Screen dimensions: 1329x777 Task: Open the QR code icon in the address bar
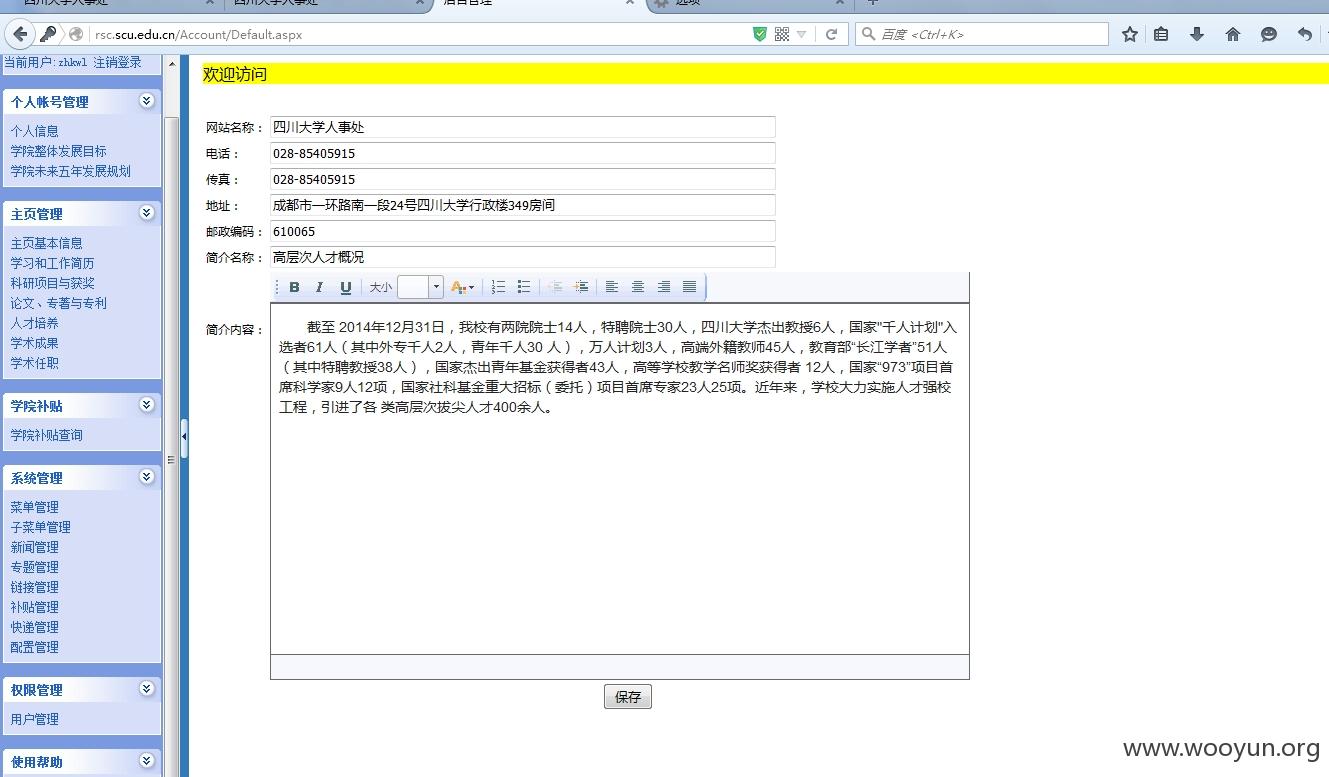coord(782,34)
